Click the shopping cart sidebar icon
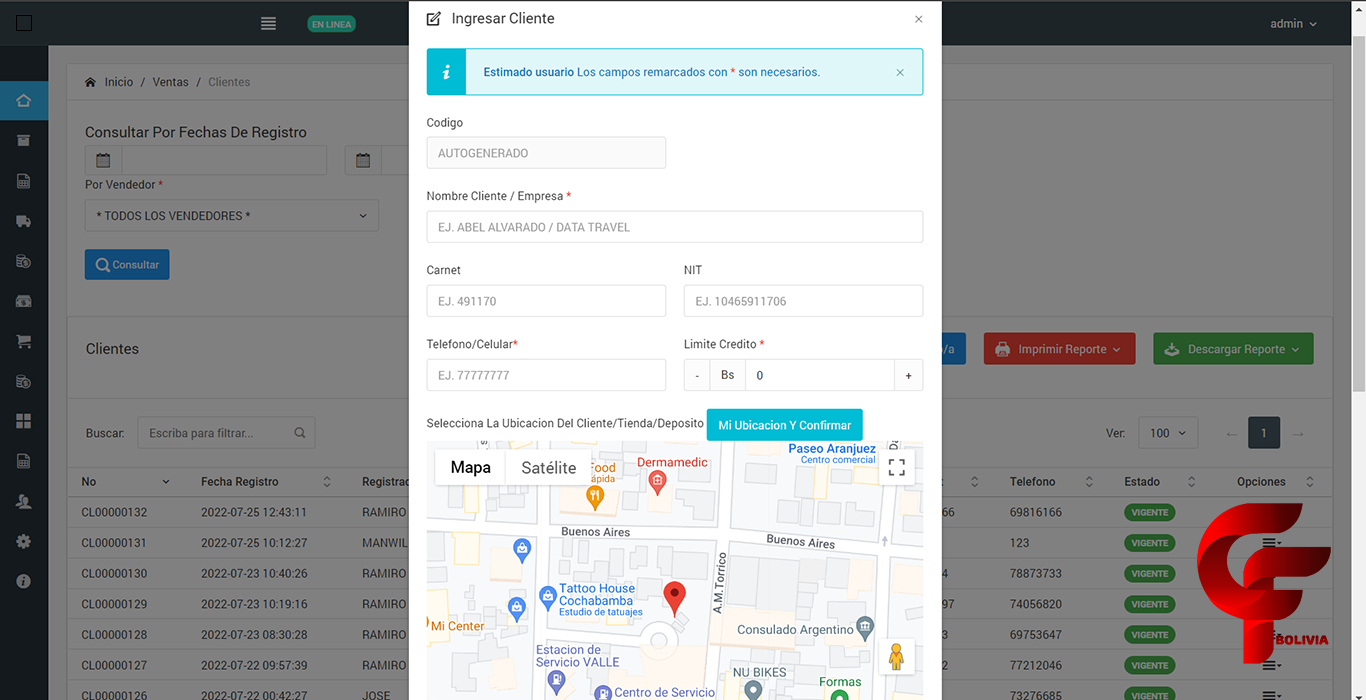The width and height of the screenshot is (1366, 700). coord(24,341)
